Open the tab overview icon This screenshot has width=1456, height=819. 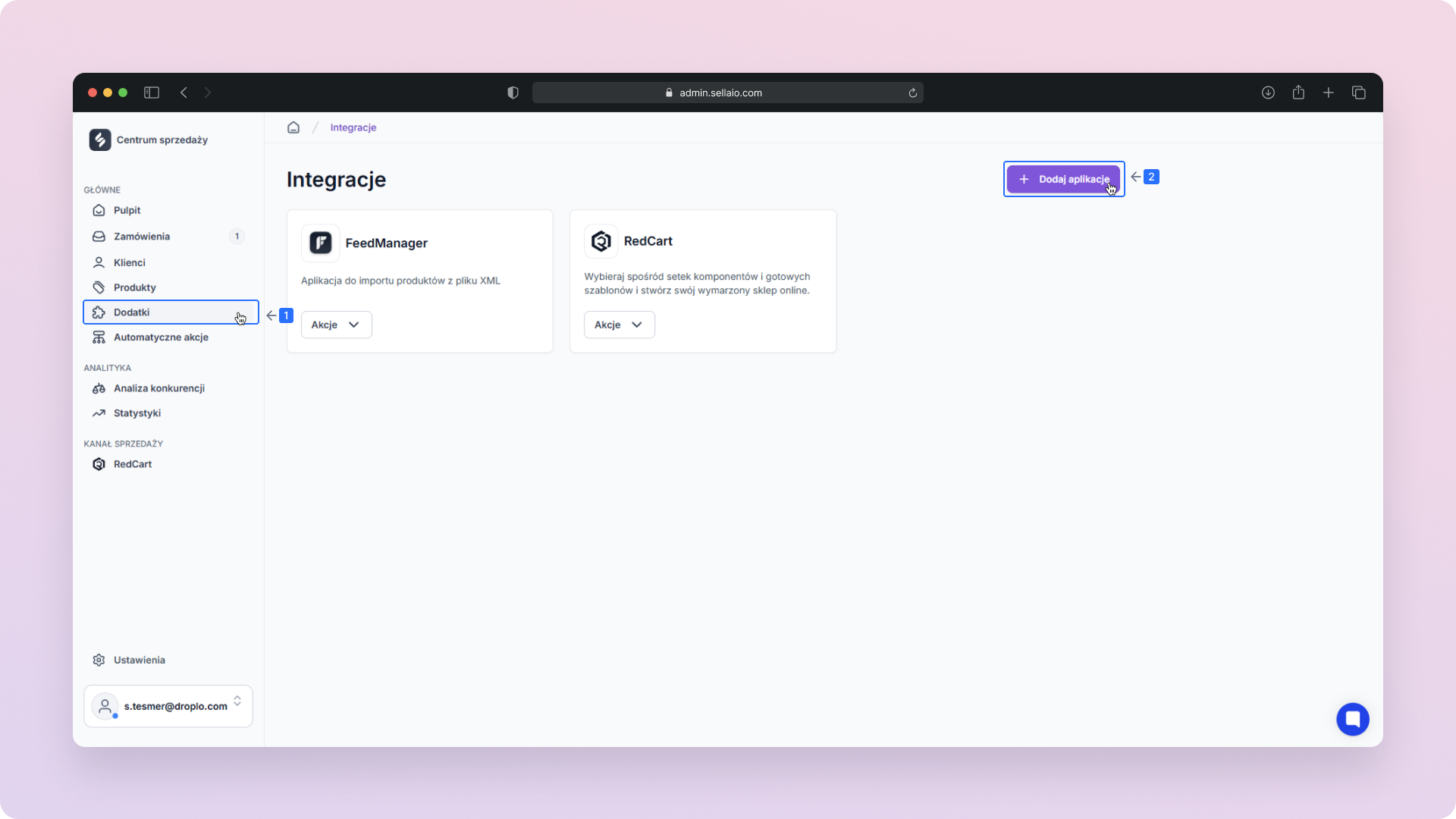[1358, 93]
